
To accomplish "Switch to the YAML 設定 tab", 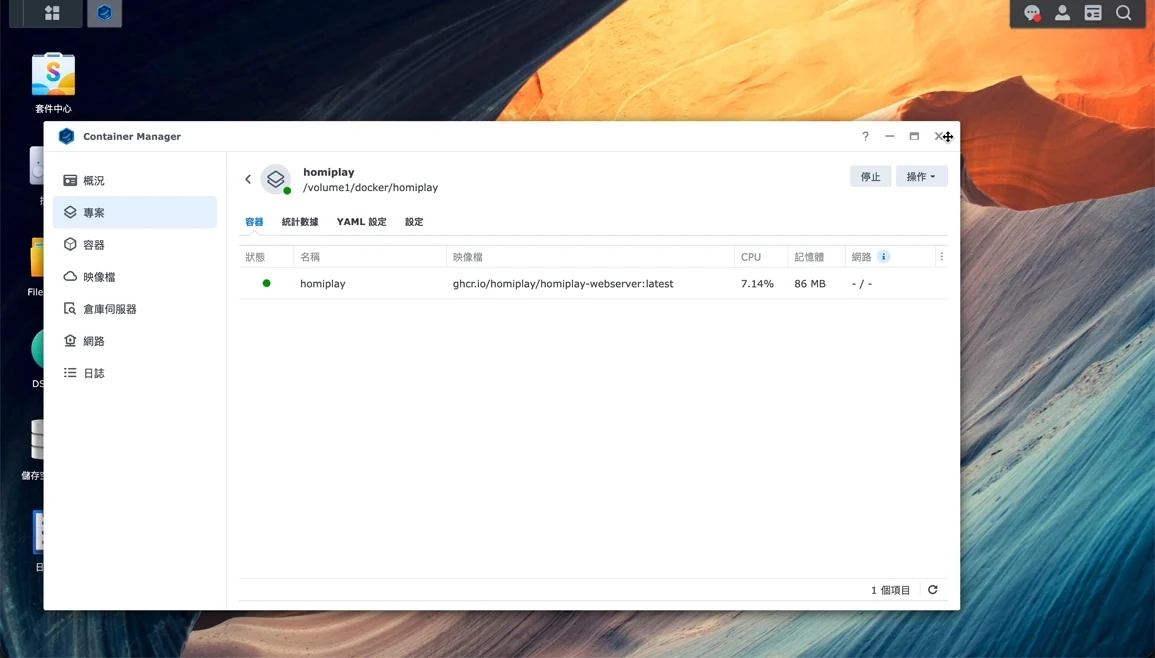I will (x=362, y=222).
